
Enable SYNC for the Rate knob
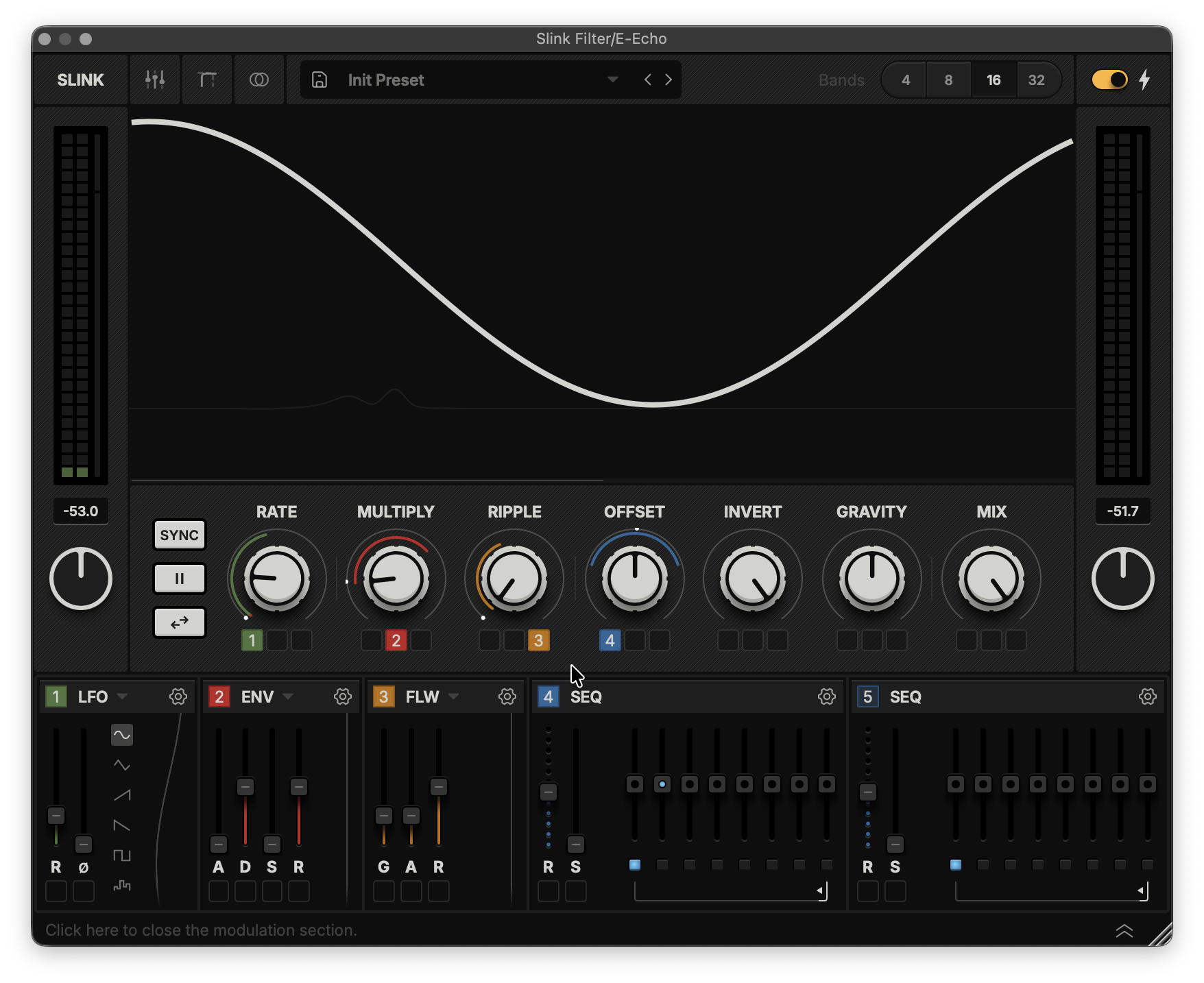pos(179,535)
